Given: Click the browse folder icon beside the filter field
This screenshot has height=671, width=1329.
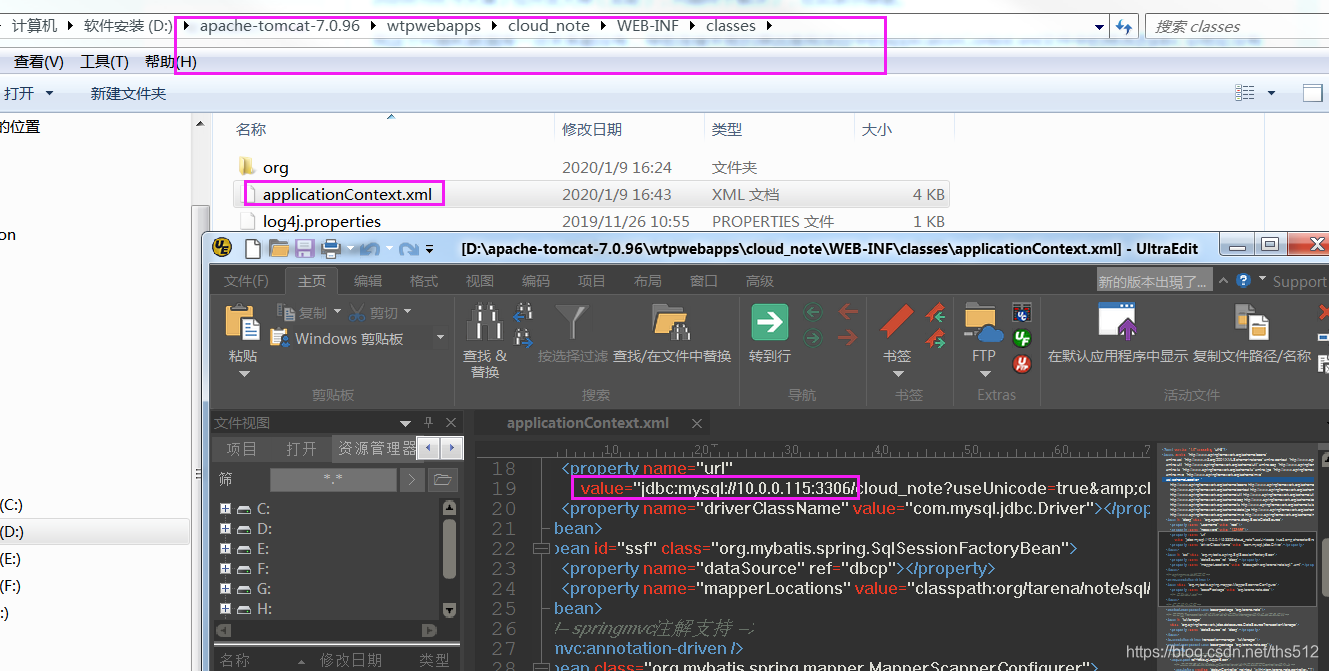Looking at the screenshot, I should pos(443,480).
